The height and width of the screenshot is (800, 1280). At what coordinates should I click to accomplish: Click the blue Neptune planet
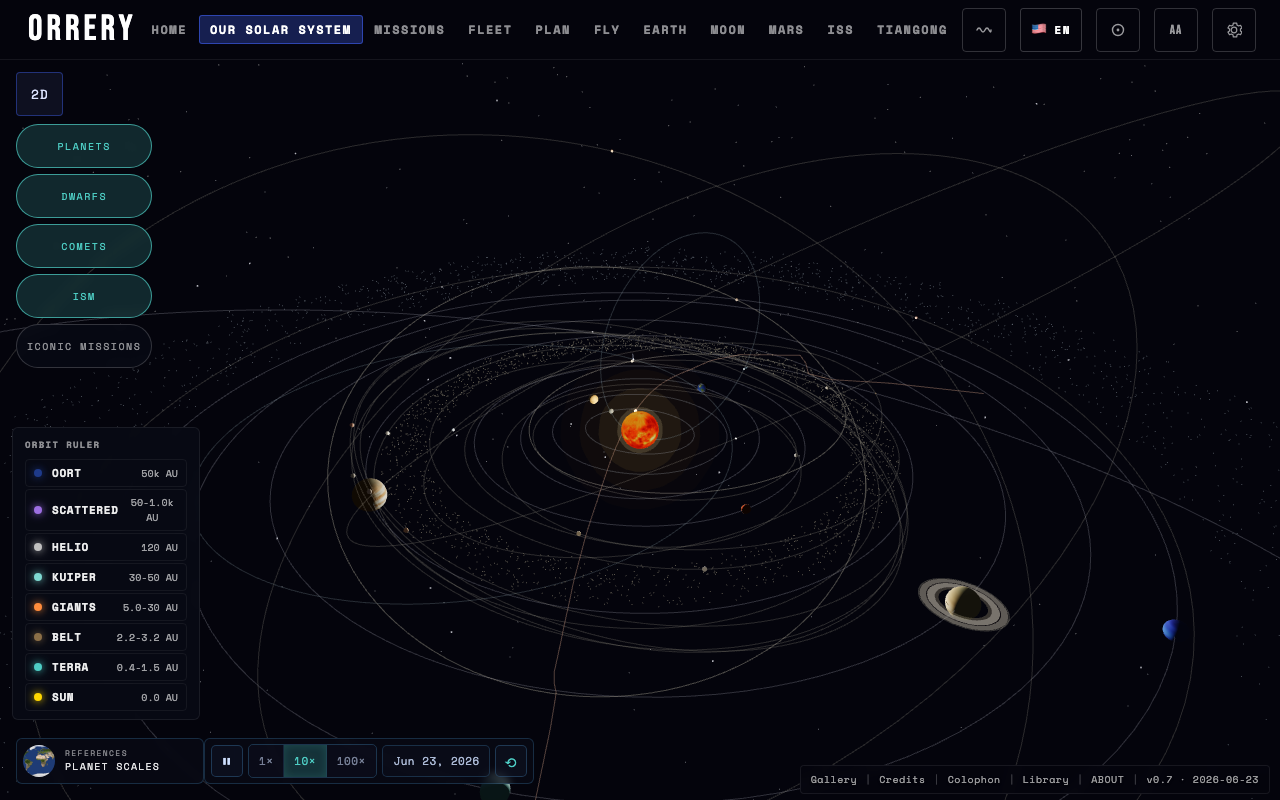1171,629
